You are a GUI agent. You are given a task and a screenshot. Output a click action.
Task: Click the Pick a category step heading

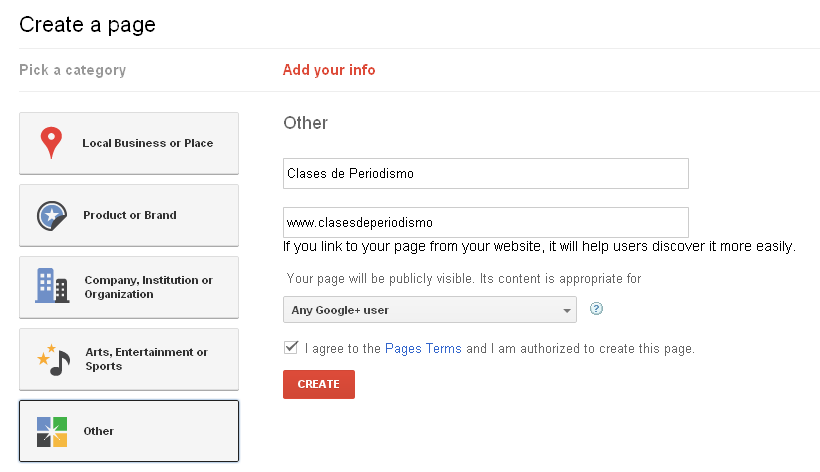coord(72,70)
